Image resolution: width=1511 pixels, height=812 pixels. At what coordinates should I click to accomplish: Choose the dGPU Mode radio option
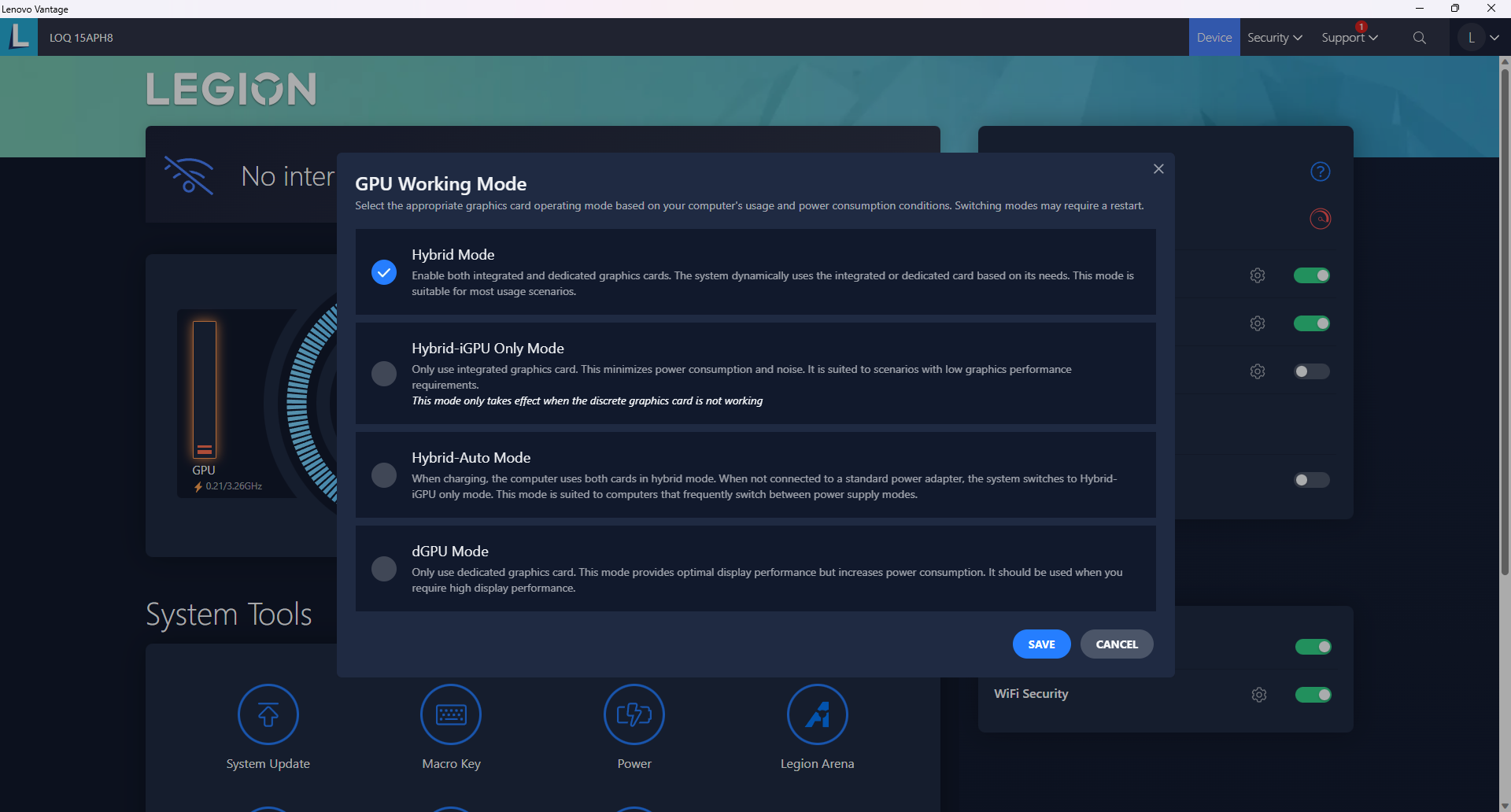384,569
